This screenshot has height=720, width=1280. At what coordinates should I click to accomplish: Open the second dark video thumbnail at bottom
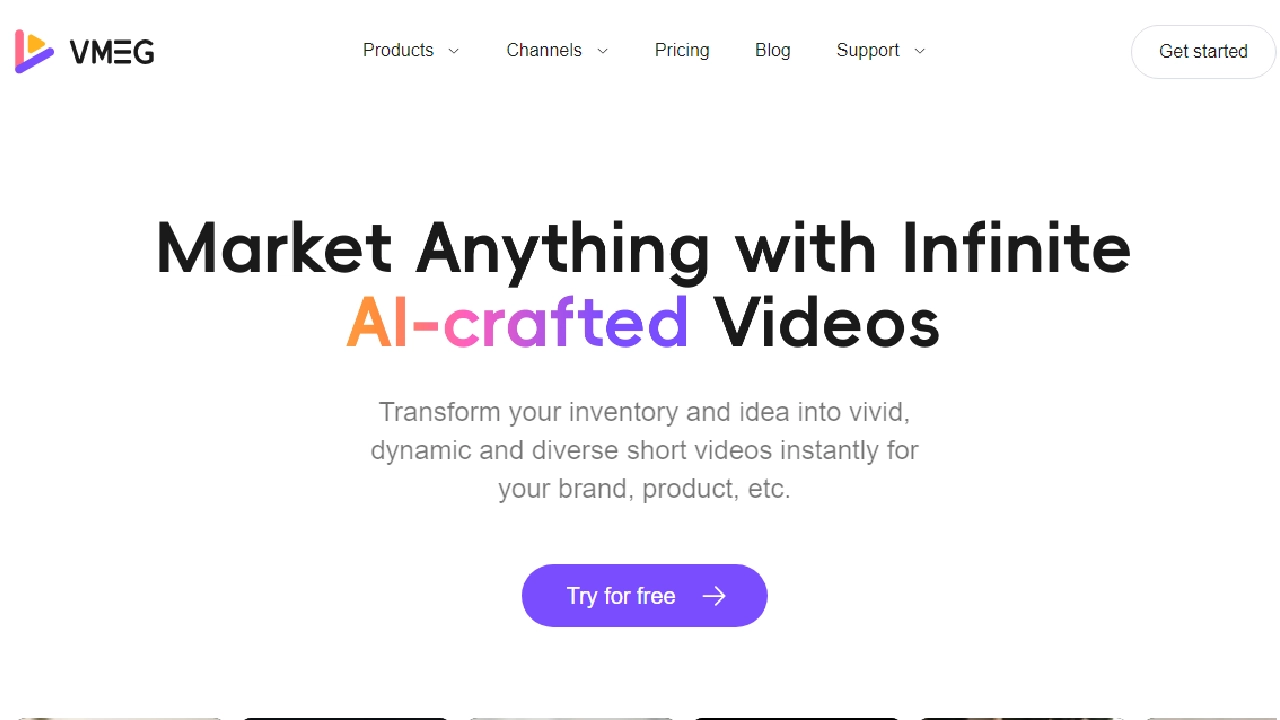pos(796,718)
